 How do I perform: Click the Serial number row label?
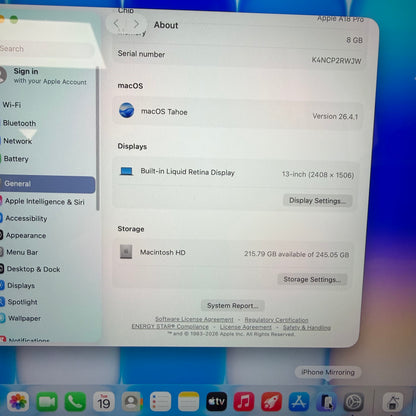(141, 54)
